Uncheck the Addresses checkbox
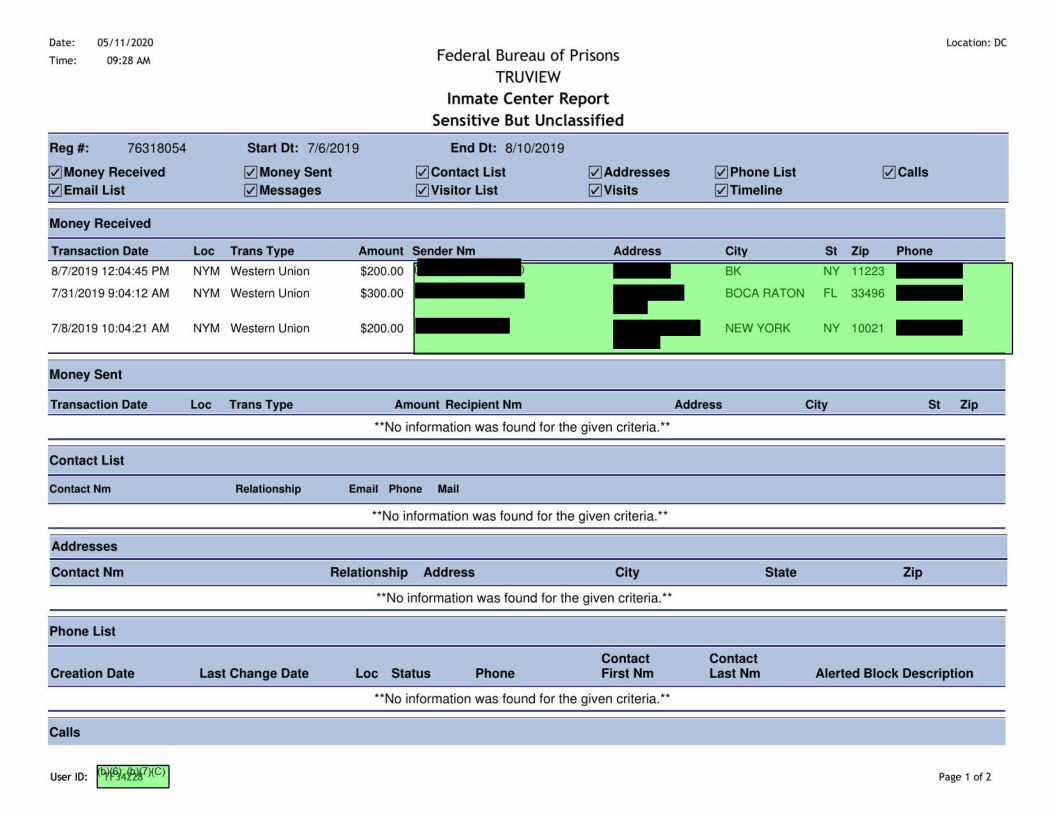The height and width of the screenshot is (816, 1056). point(597,172)
